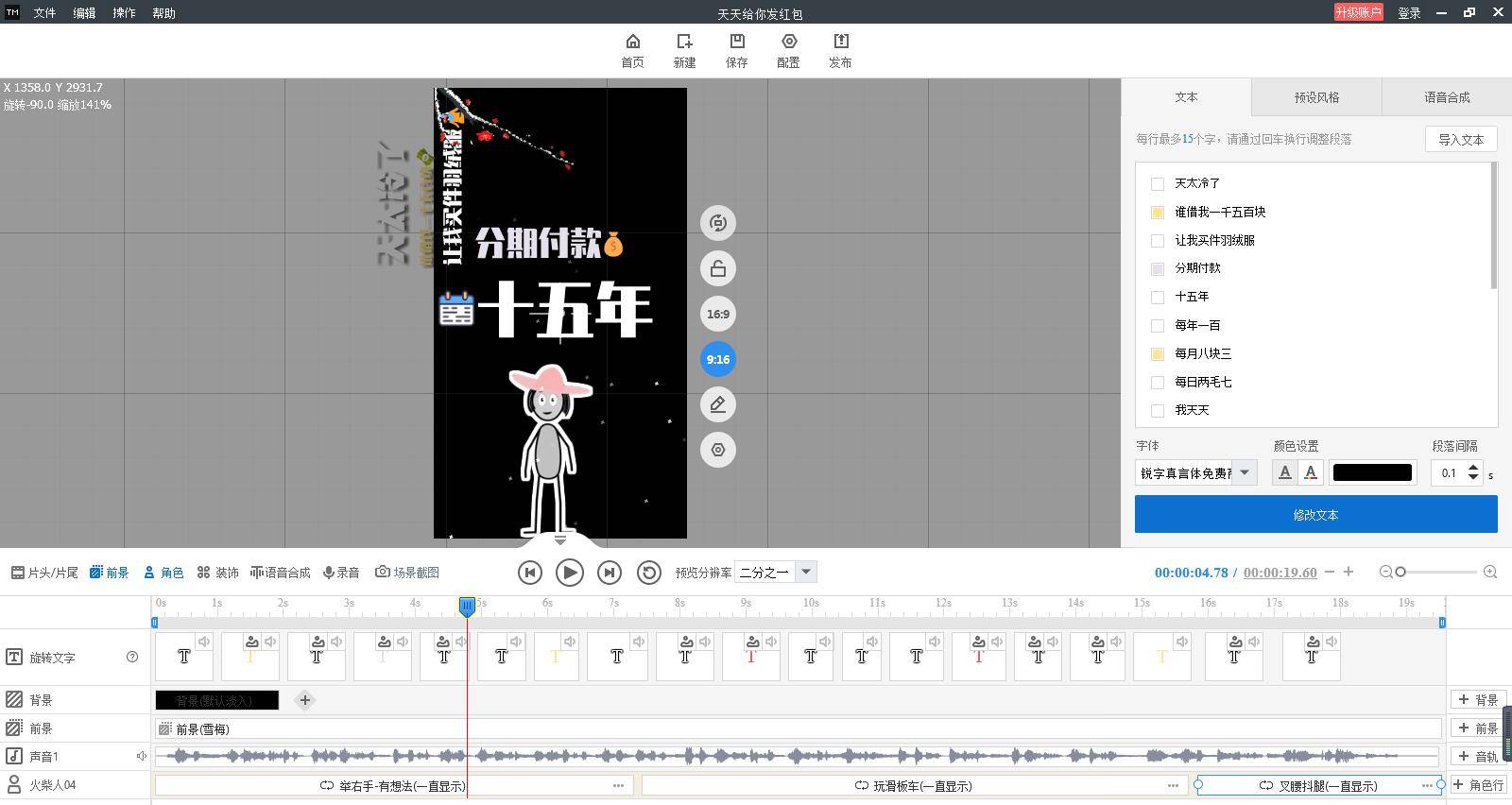Open options of 举右手-有想法 clip
1512x805 pixels.
618,785
